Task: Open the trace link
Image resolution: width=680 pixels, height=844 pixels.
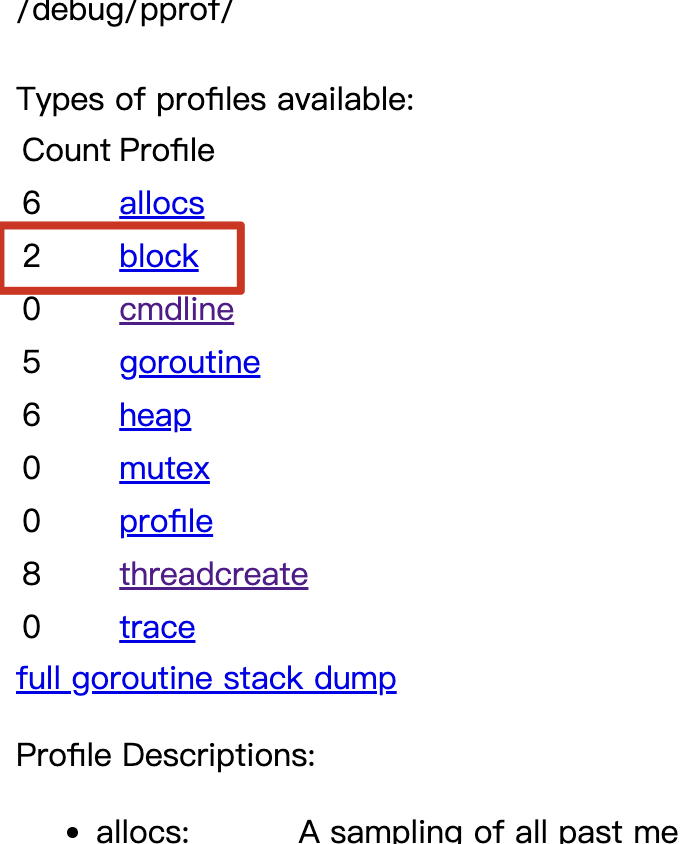Action: [x=157, y=627]
